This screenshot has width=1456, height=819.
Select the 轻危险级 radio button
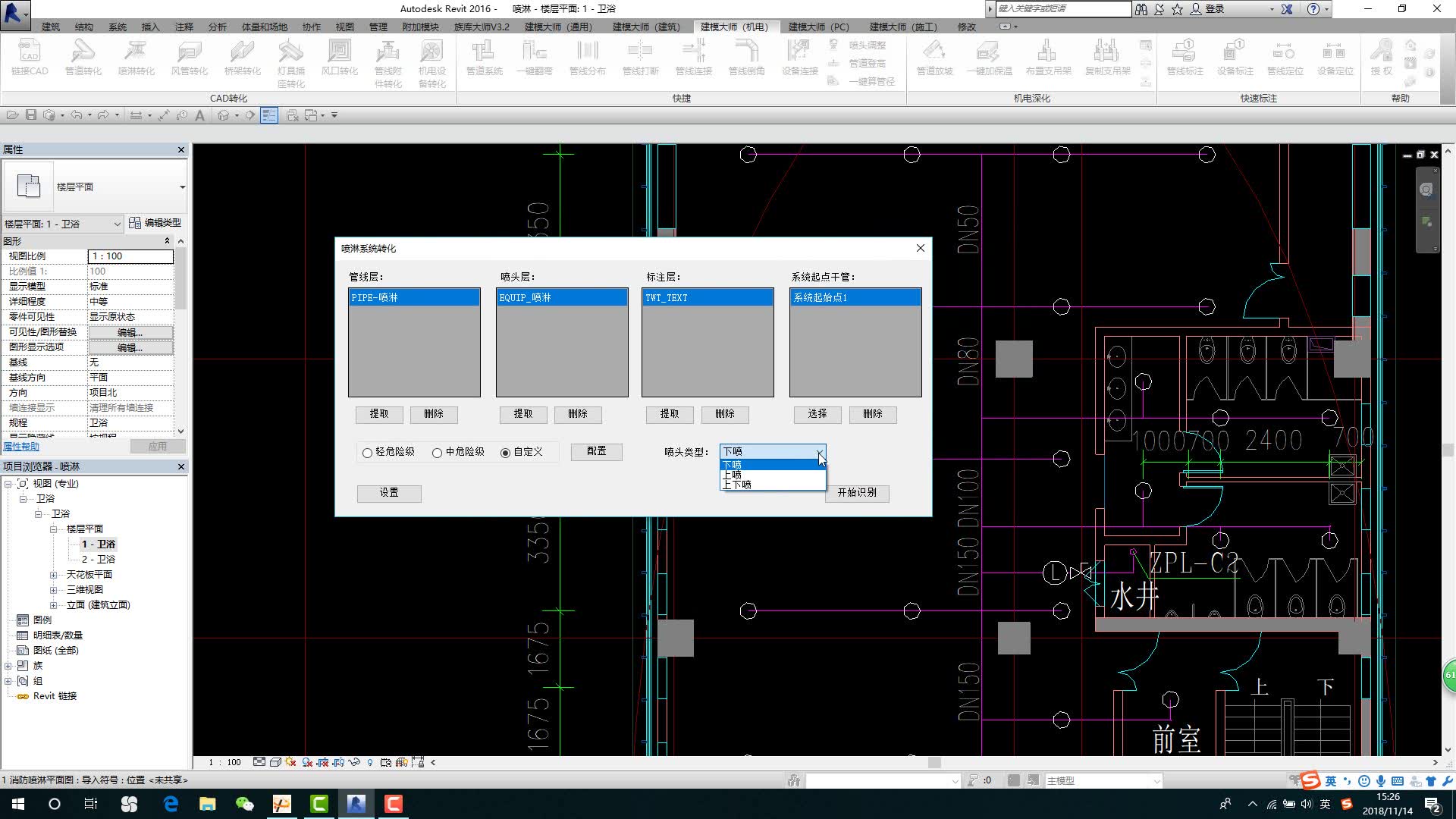coord(368,453)
